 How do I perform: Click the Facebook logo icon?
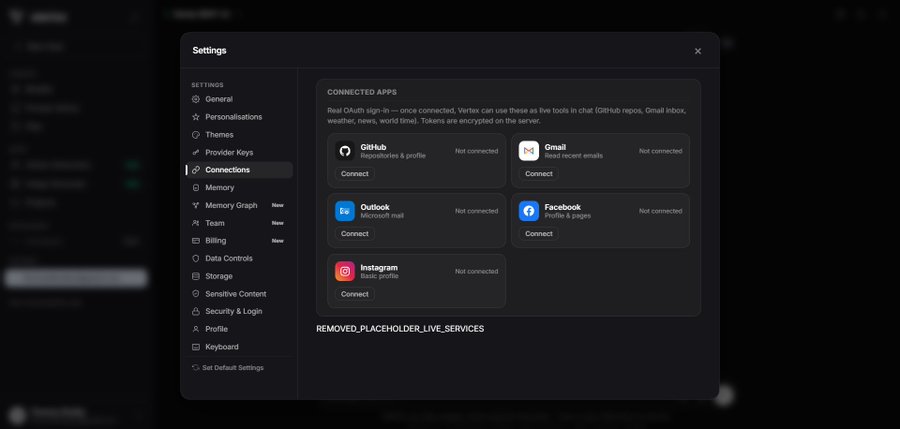pyautogui.click(x=529, y=211)
